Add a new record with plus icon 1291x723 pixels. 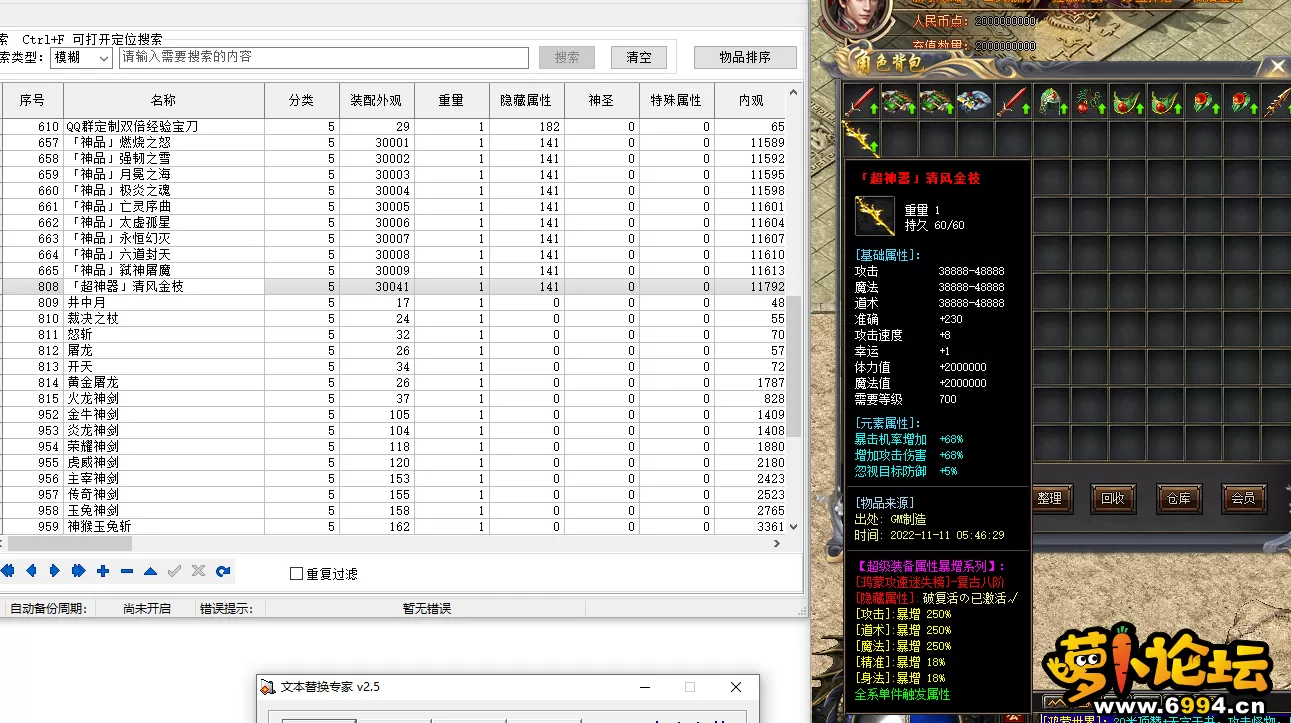[x=103, y=571]
